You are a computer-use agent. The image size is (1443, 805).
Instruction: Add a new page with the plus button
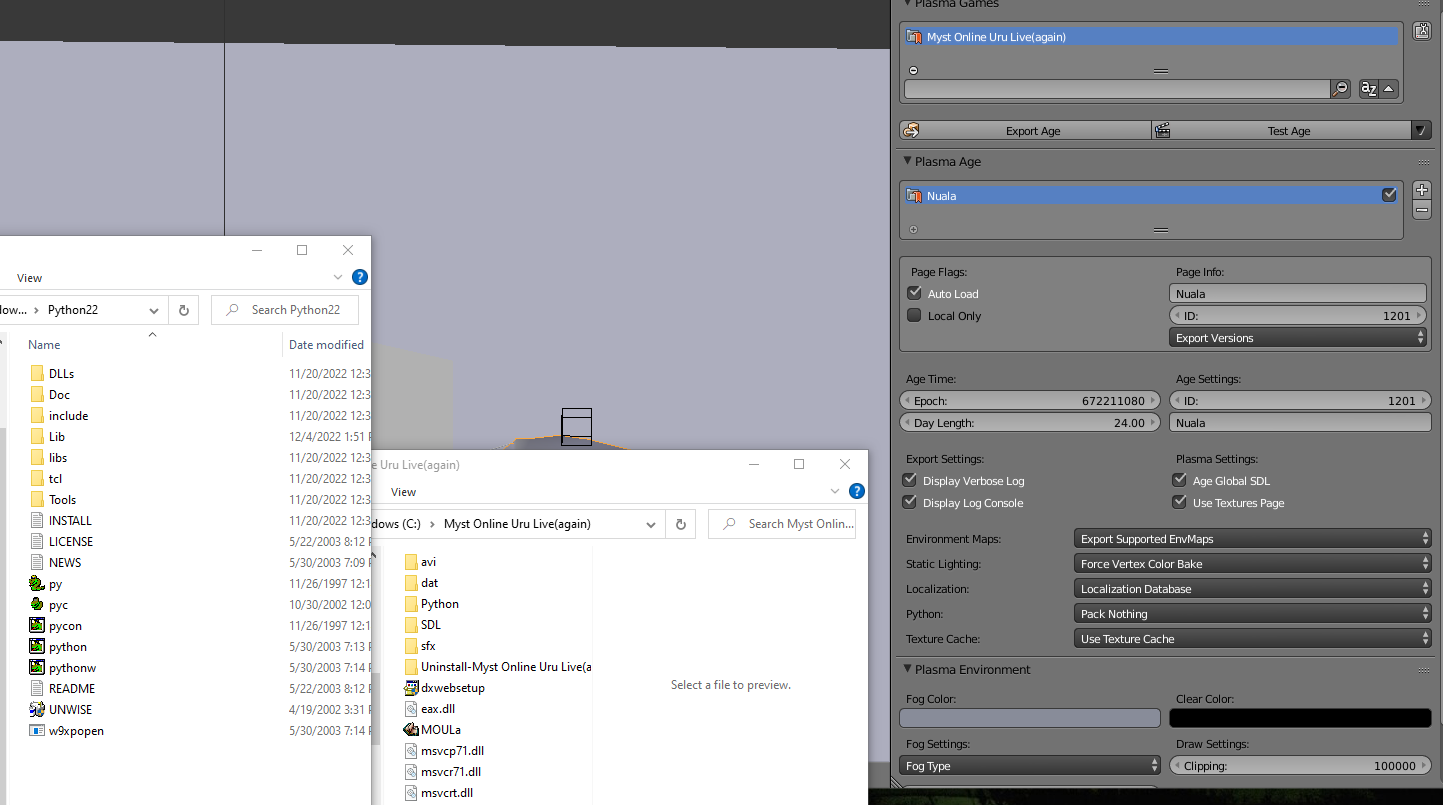coord(1422,190)
